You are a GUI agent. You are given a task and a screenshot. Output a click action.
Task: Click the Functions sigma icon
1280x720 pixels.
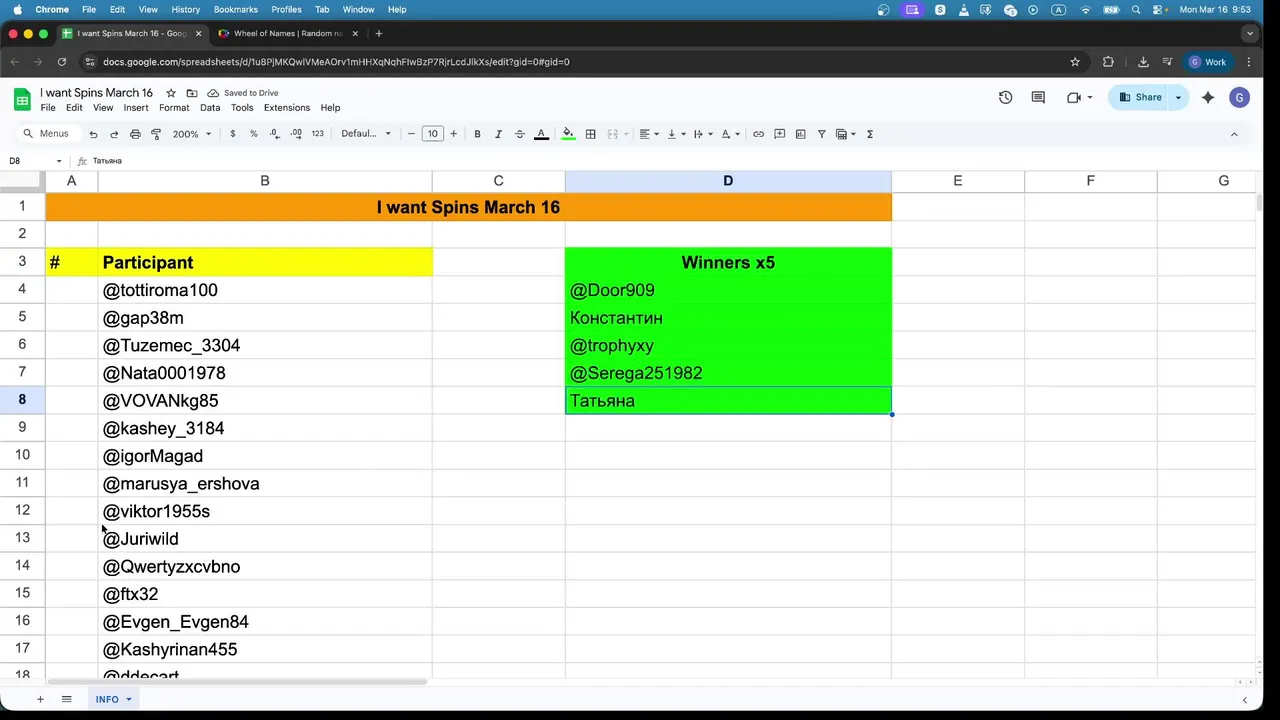coord(869,134)
